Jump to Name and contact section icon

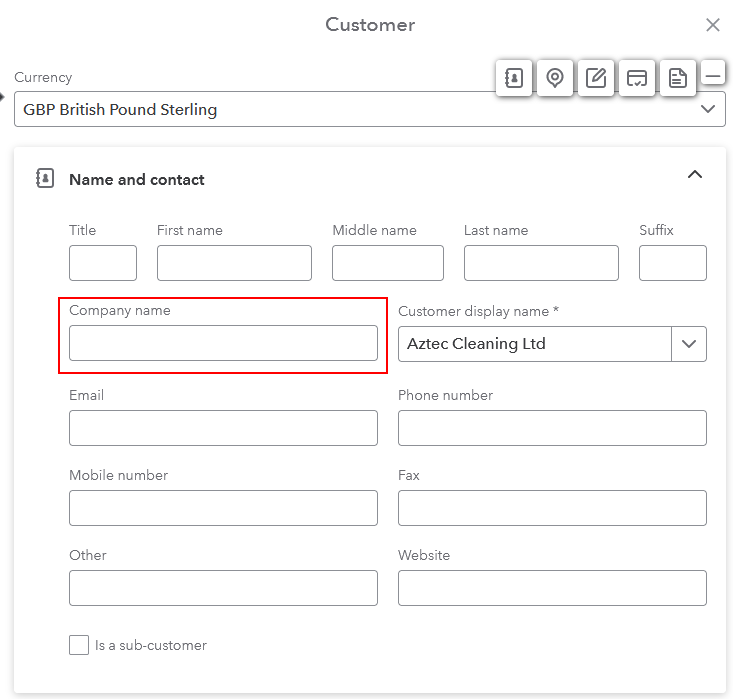(514, 78)
